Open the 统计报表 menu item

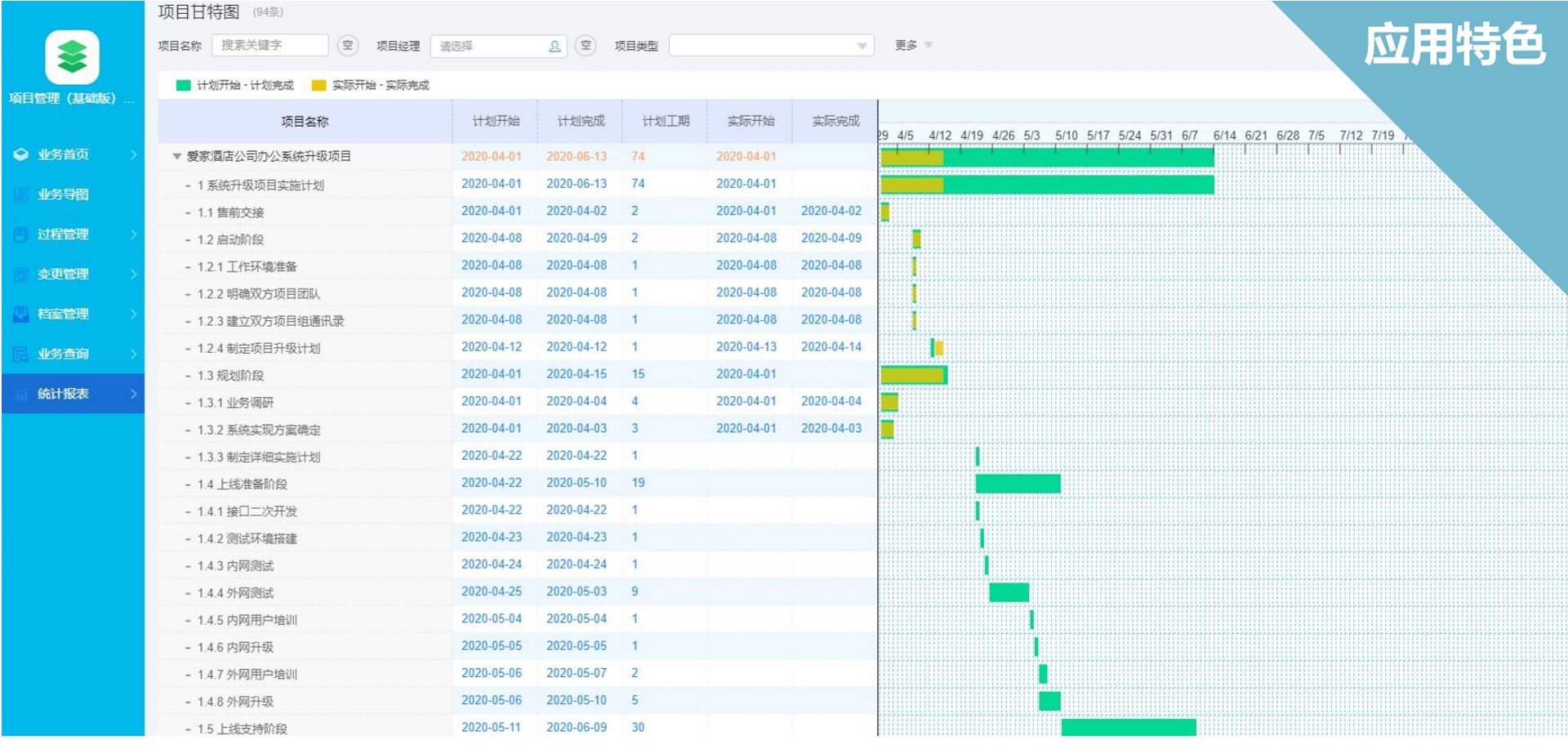click(x=63, y=394)
